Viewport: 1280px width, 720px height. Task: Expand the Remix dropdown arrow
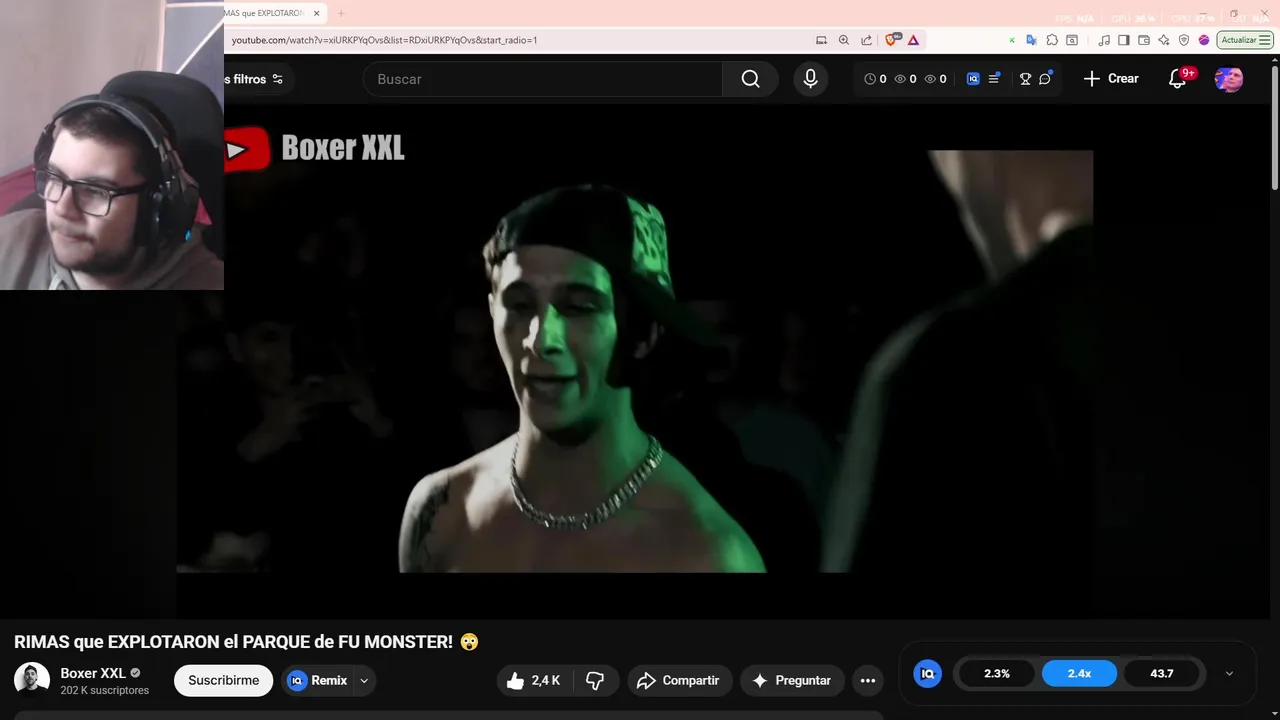[x=364, y=681]
